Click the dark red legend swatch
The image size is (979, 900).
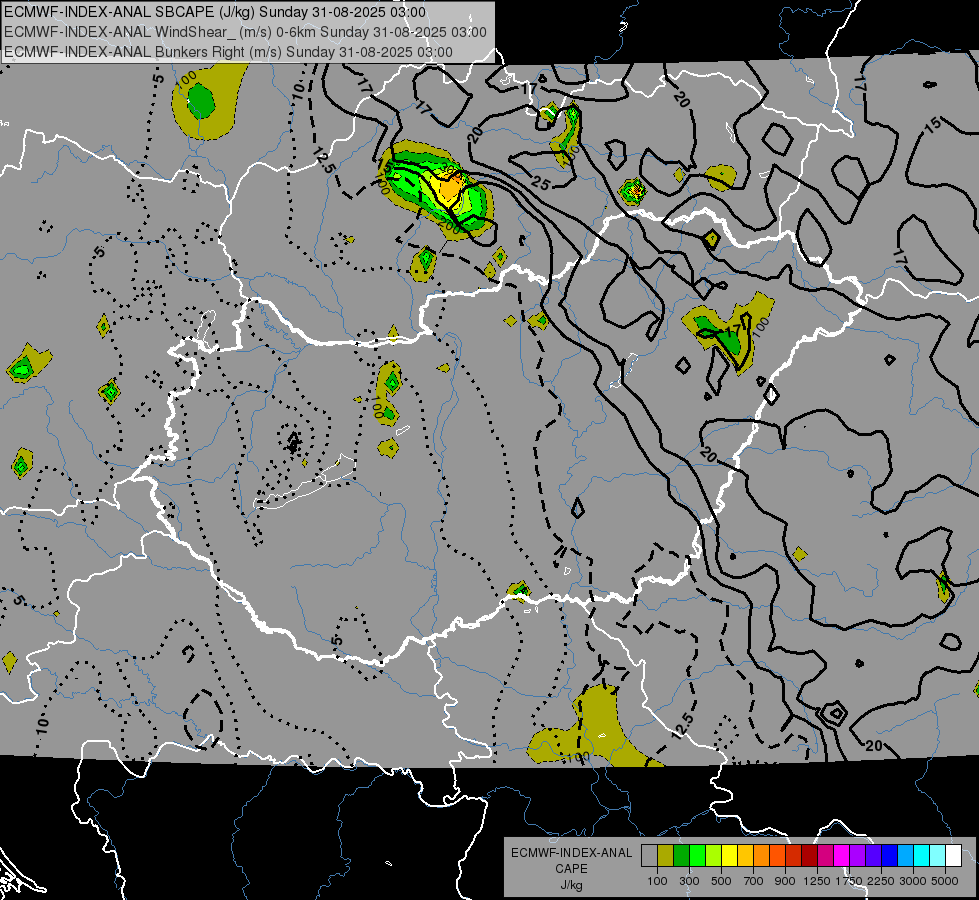coord(809,855)
